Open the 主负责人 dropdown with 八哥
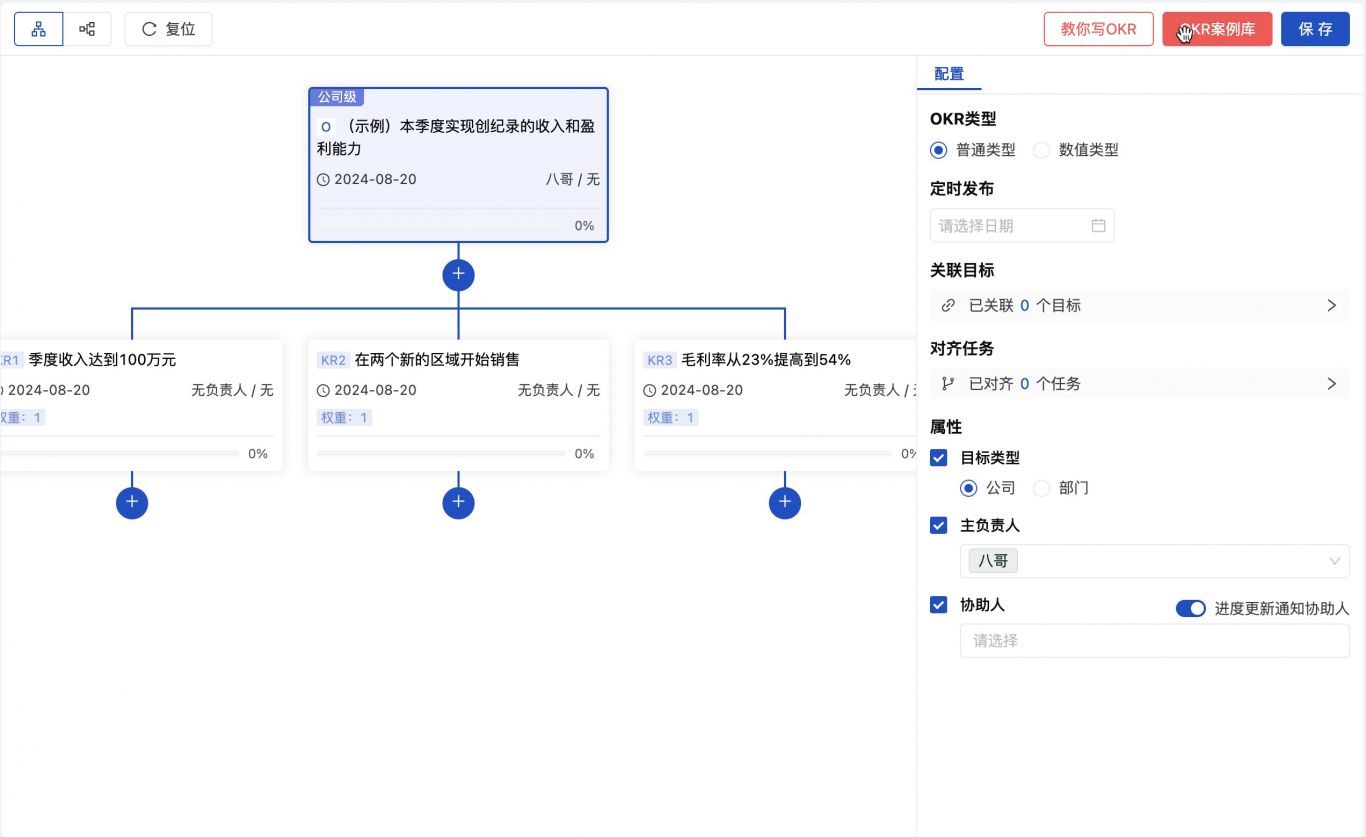 1155,561
